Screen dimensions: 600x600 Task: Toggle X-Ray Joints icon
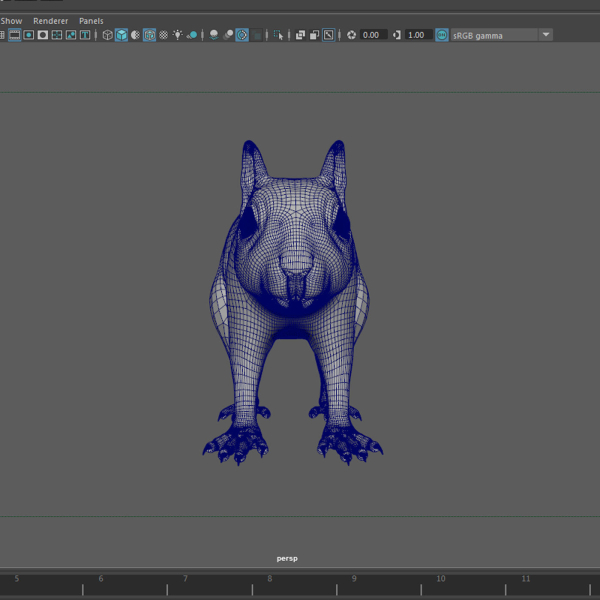click(x=328, y=35)
